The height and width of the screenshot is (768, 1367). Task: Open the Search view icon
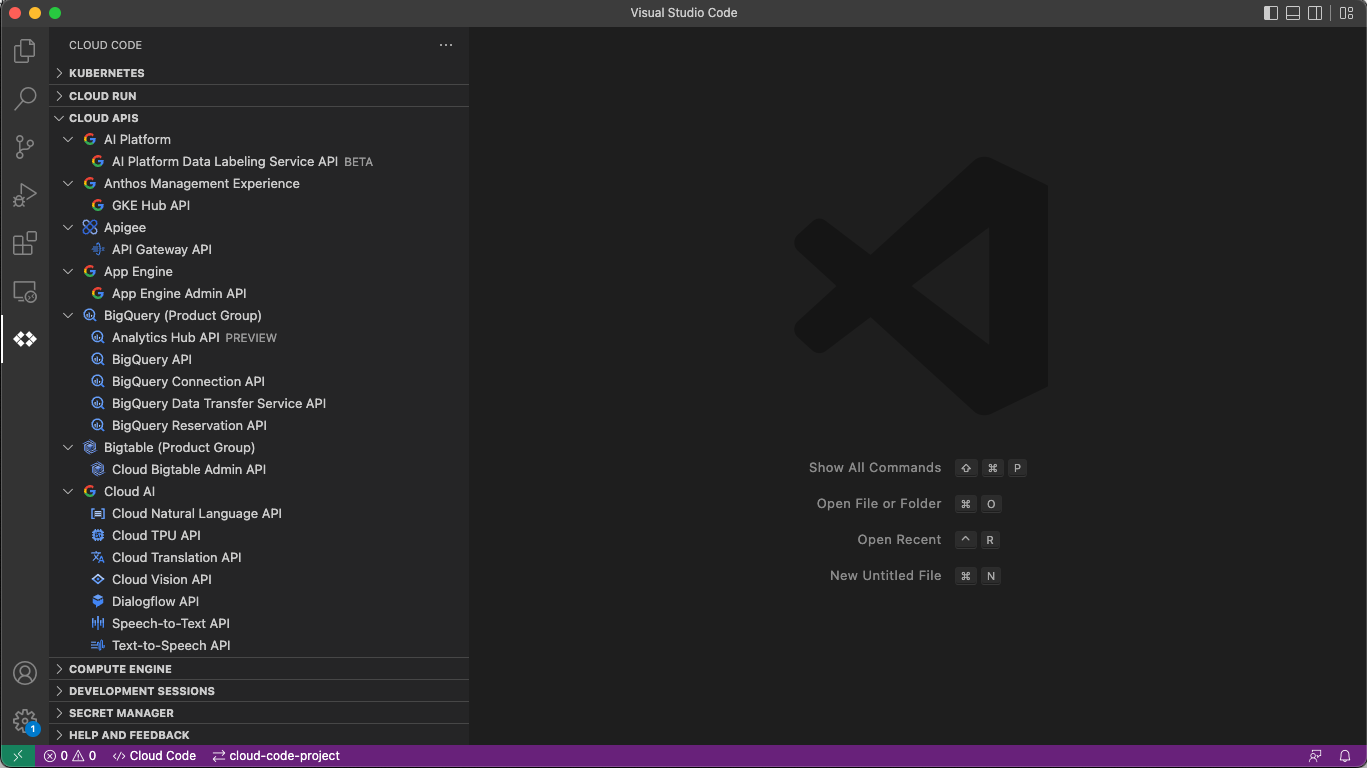click(25, 98)
